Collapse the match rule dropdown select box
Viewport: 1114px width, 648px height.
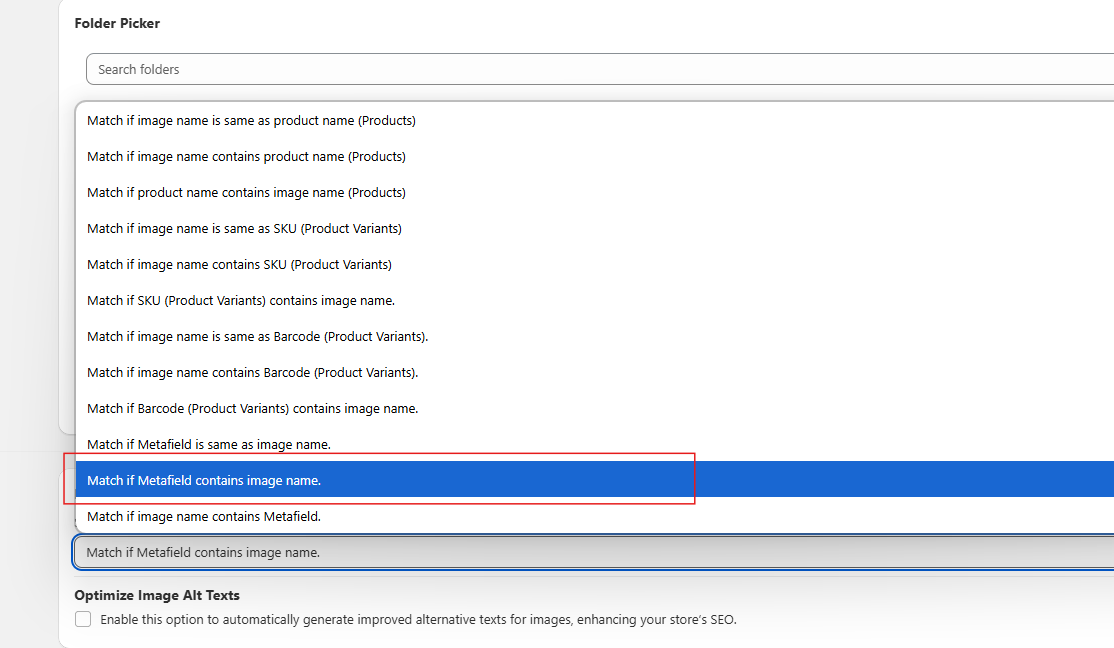click(600, 552)
